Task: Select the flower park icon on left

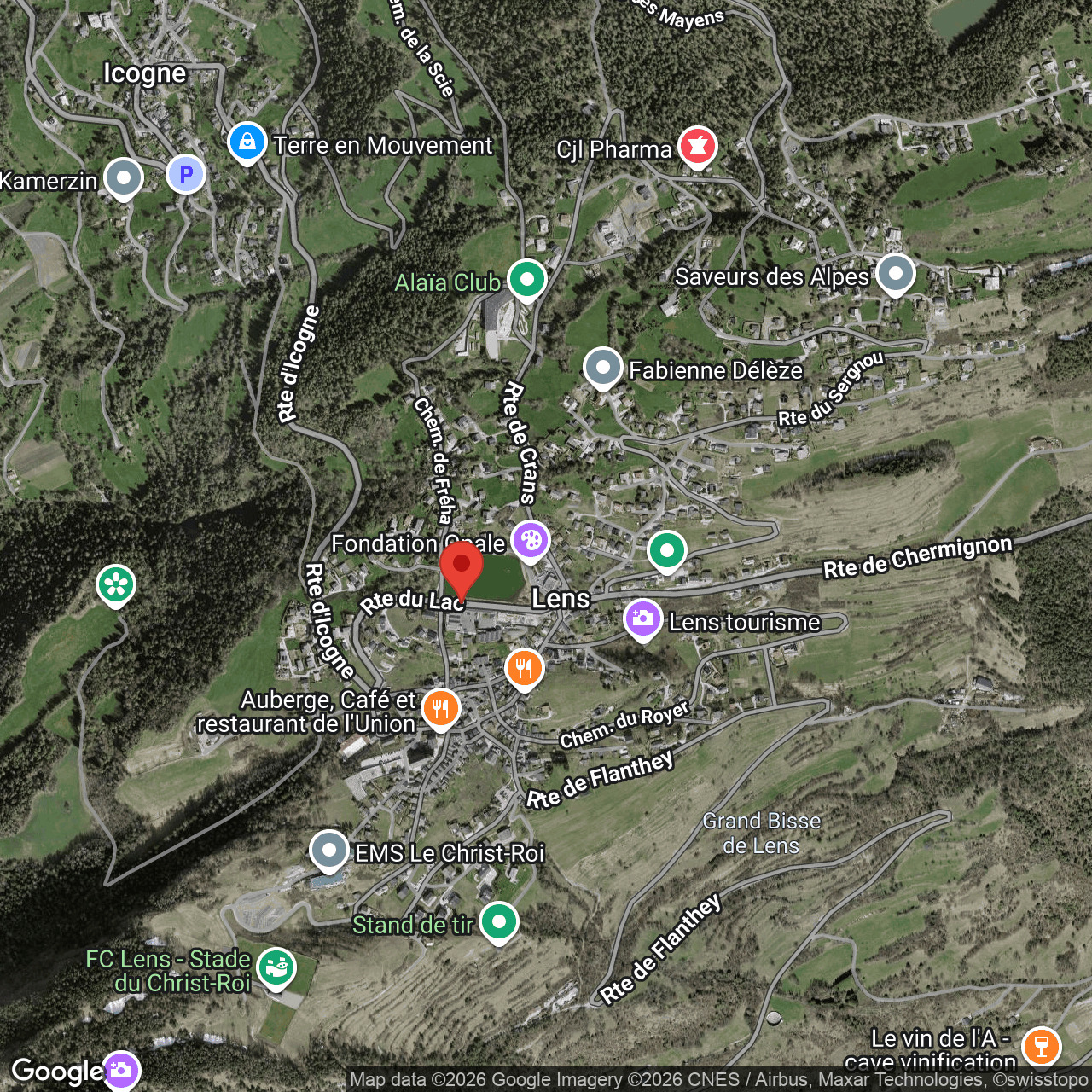Action: pyautogui.click(x=116, y=584)
